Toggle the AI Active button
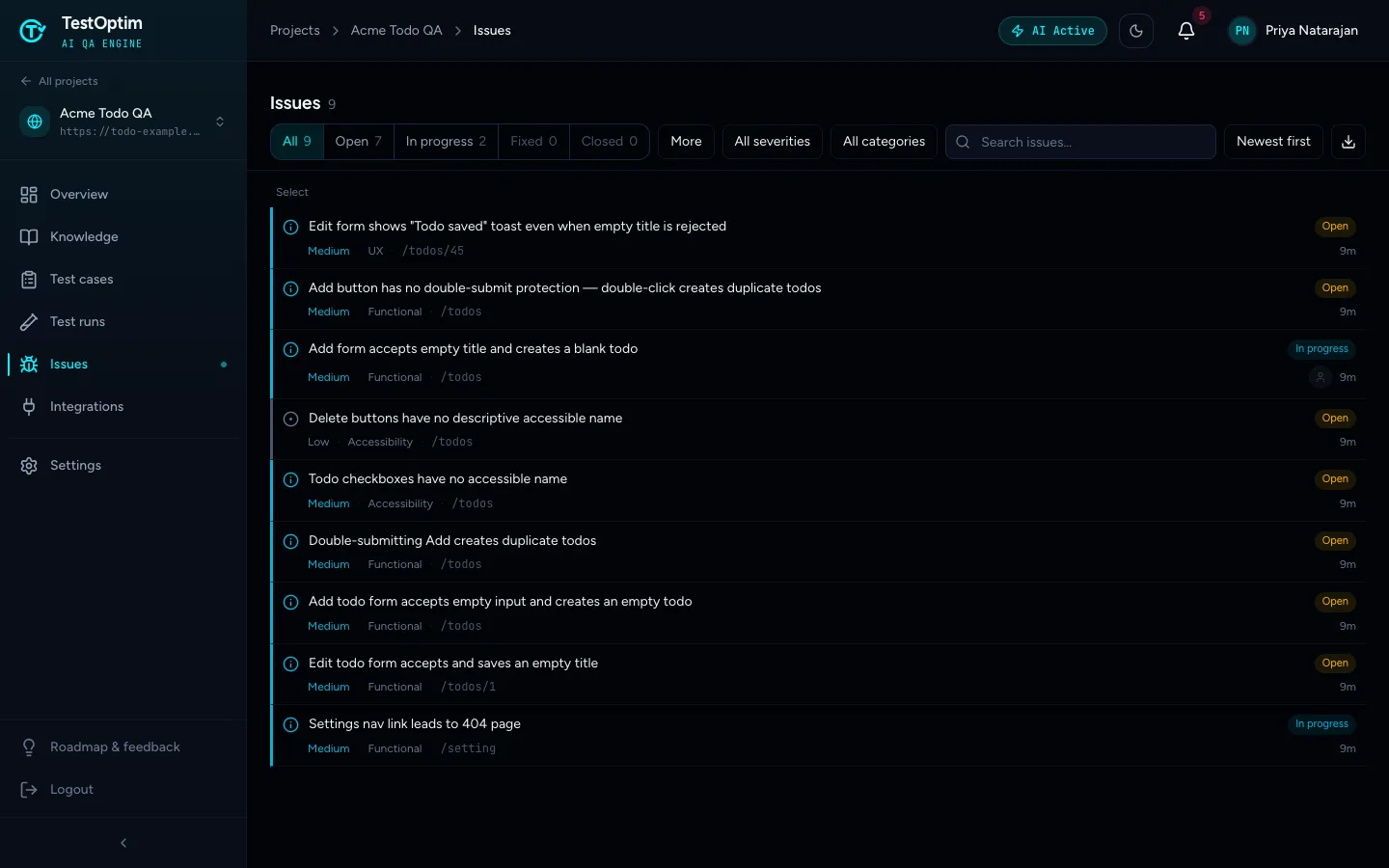1389x868 pixels. coord(1052,31)
